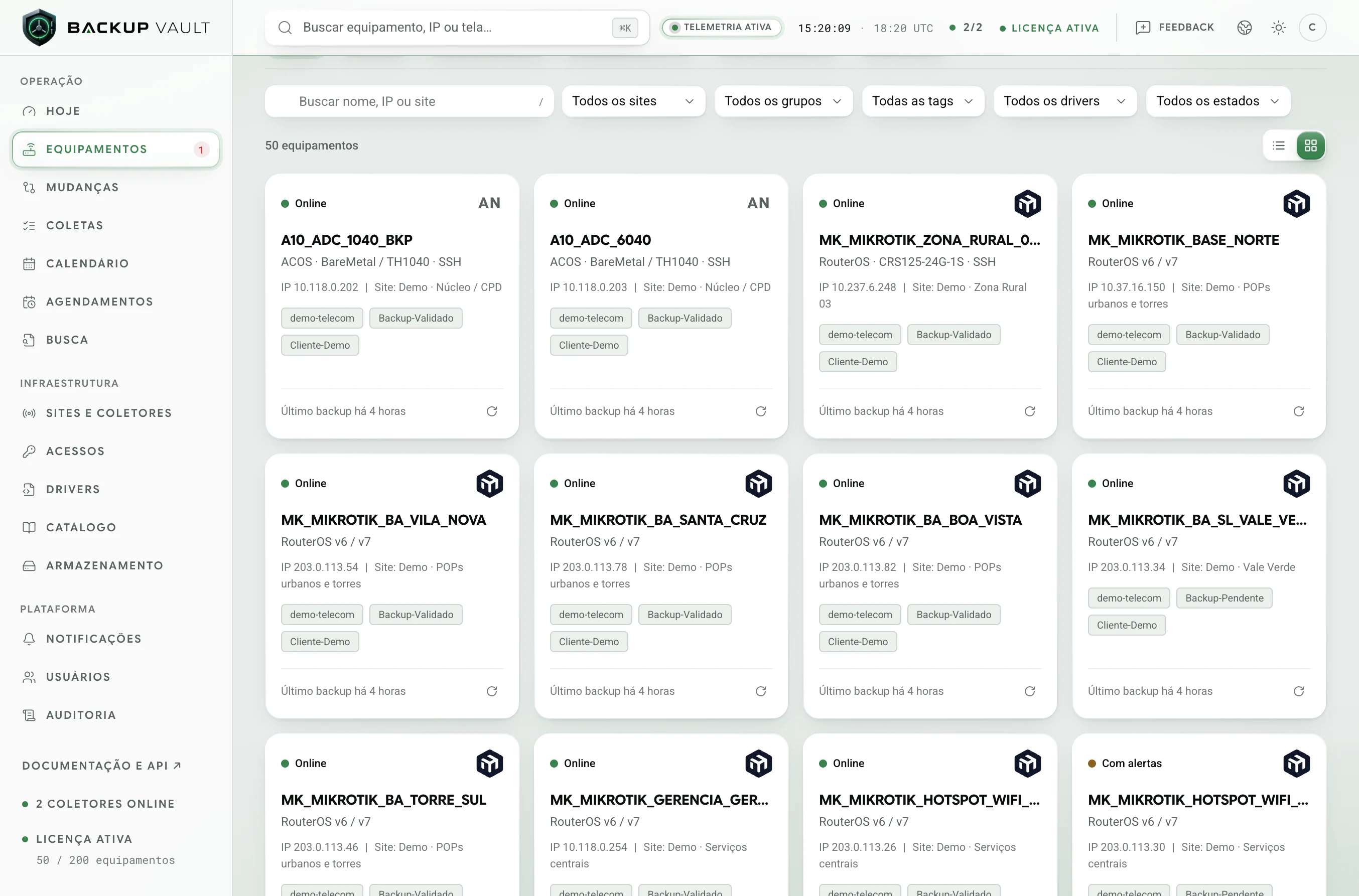Open Usuários page
Screen dimensions: 1359x896
pos(115,677)
